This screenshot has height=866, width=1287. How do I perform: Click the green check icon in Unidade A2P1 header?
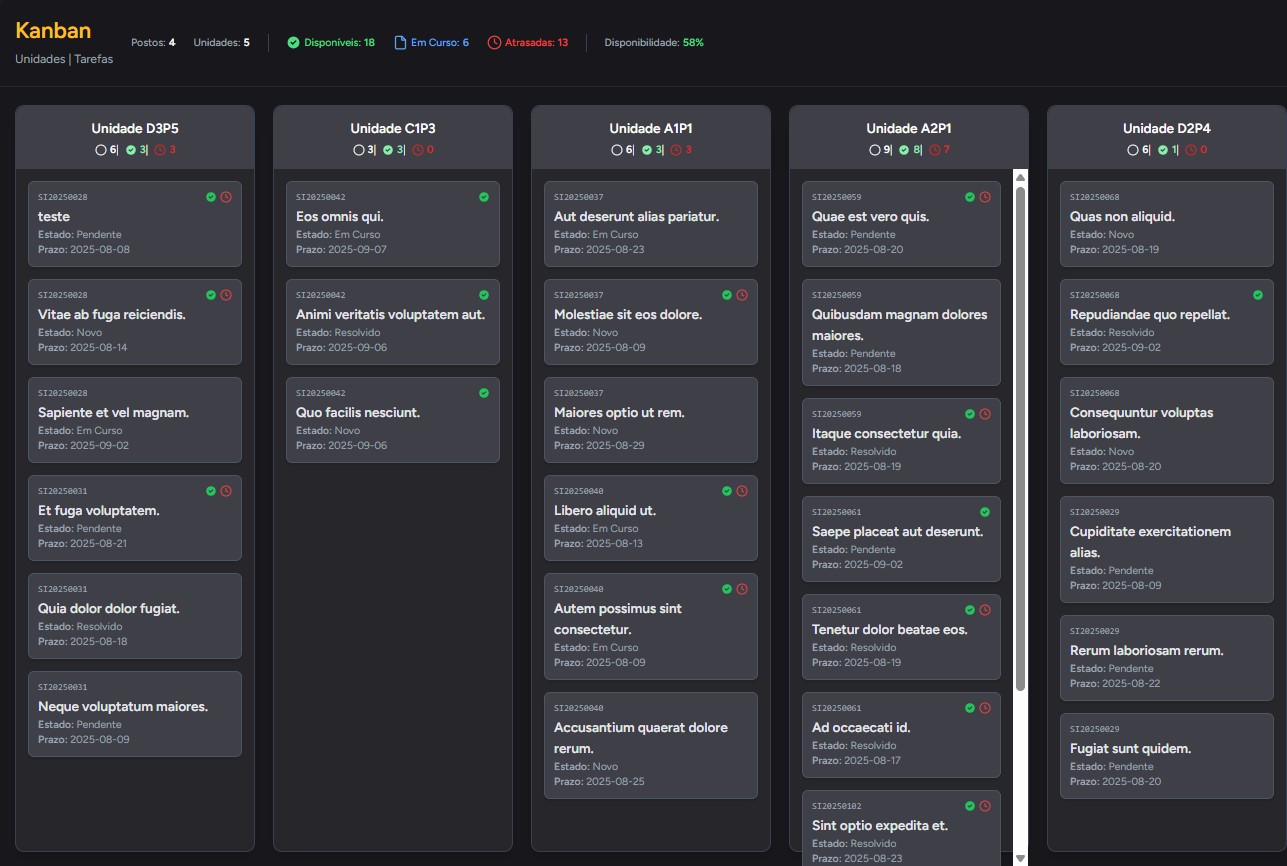click(904, 150)
